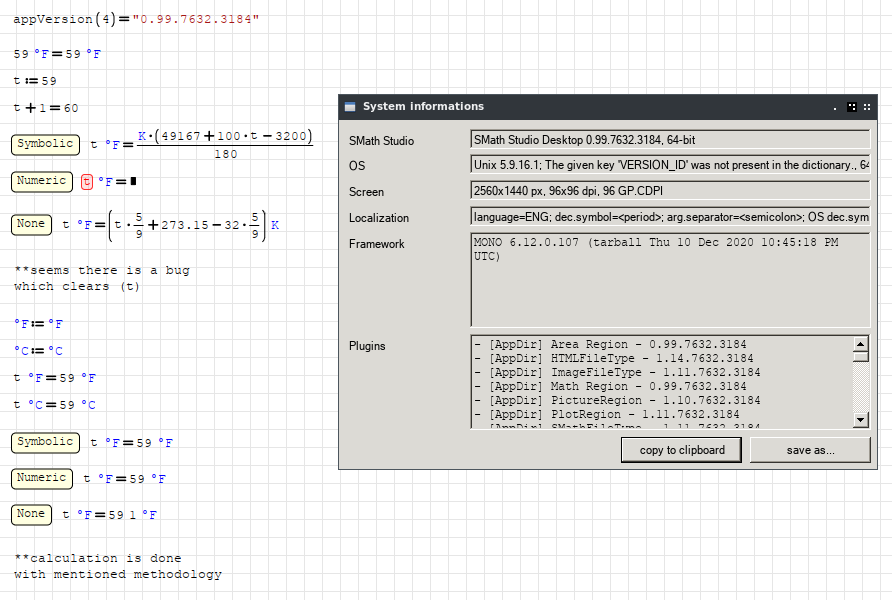This screenshot has height=600, width=892.
Task: Click the save as... button
Action: (810, 450)
